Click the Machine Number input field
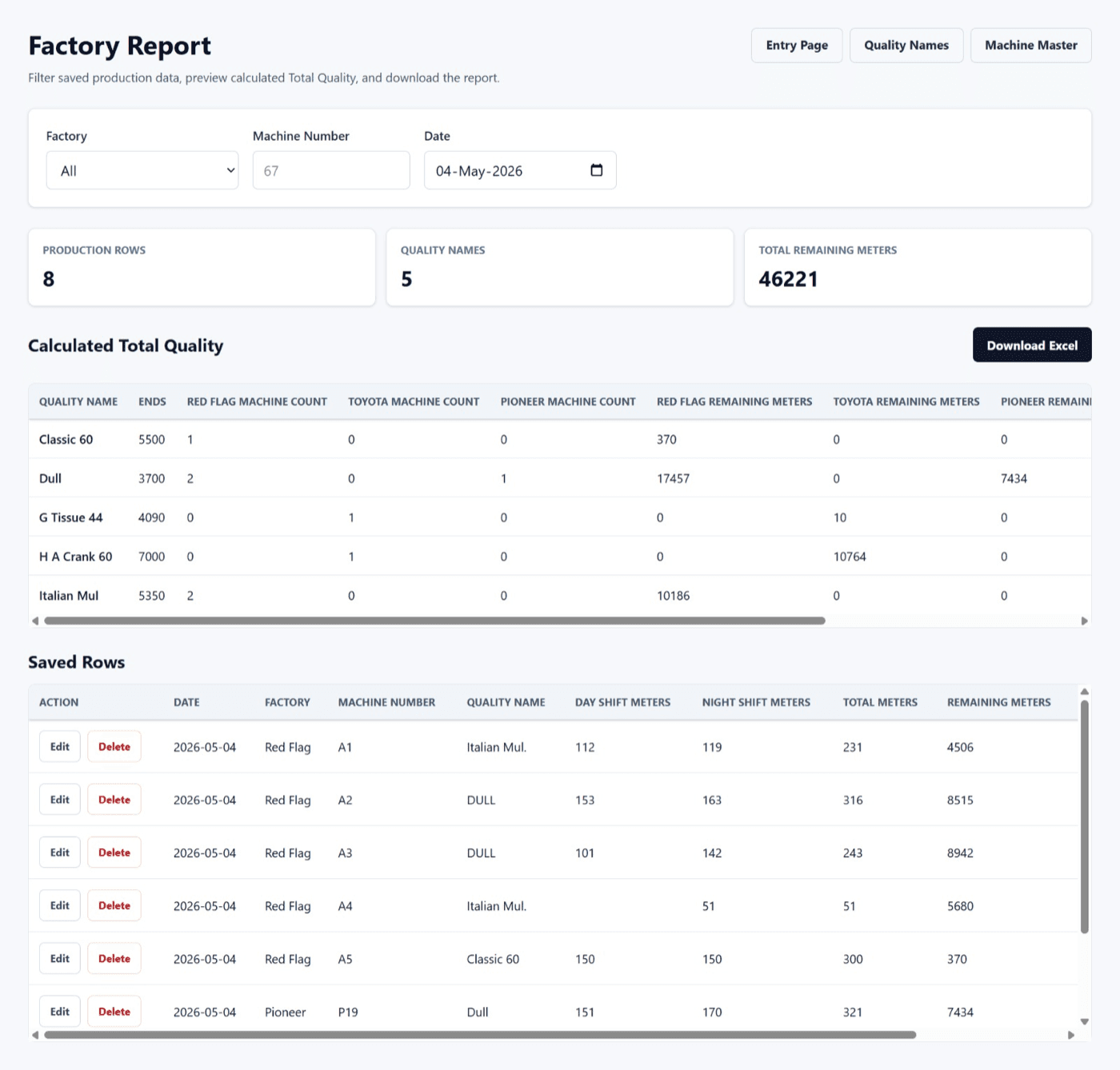 331,170
